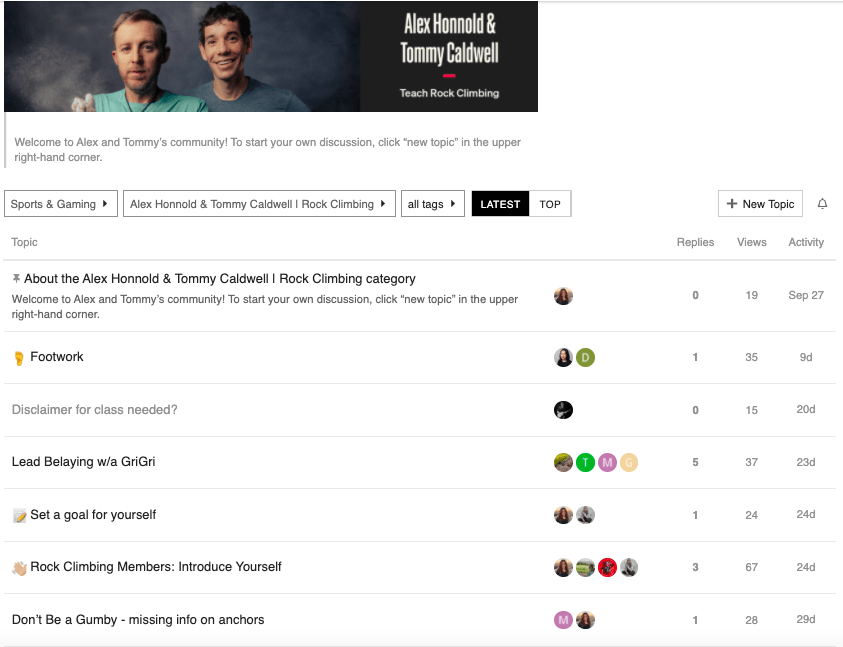Click the welcome excerpt under the About topic
The image size is (843, 647).
coord(265,307)
